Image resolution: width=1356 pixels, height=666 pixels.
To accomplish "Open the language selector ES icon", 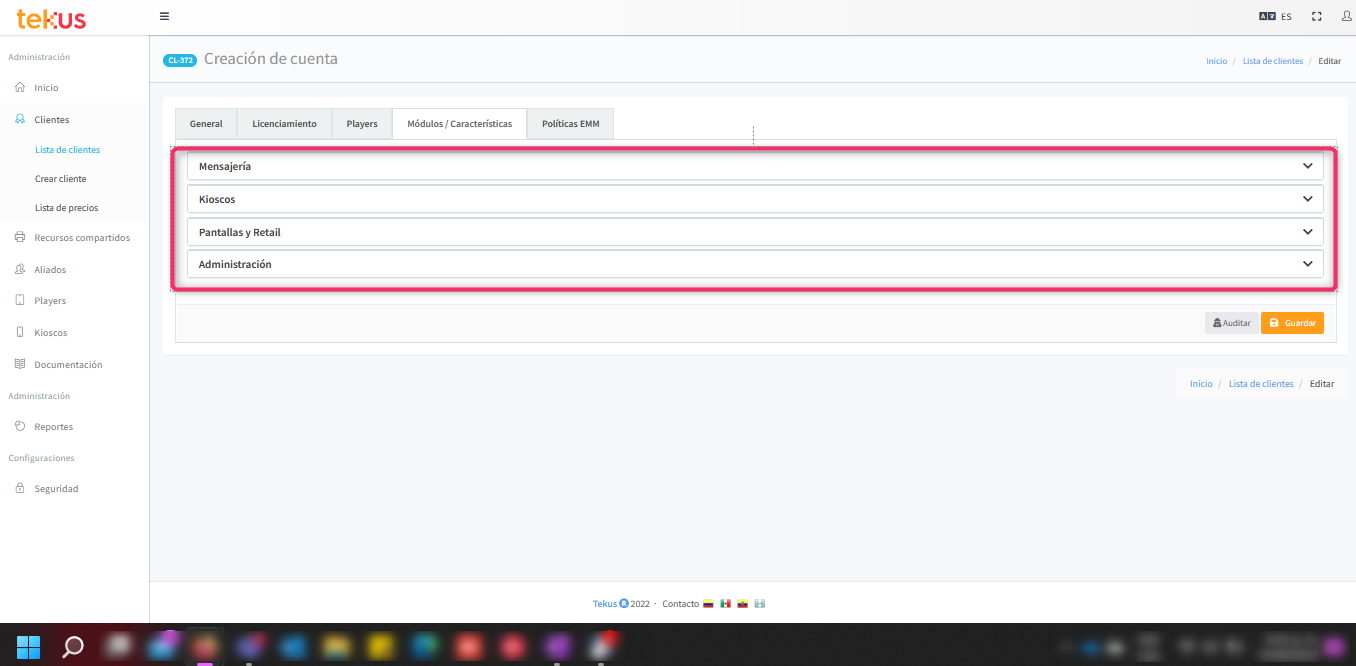I will (x=1275, y=16).
